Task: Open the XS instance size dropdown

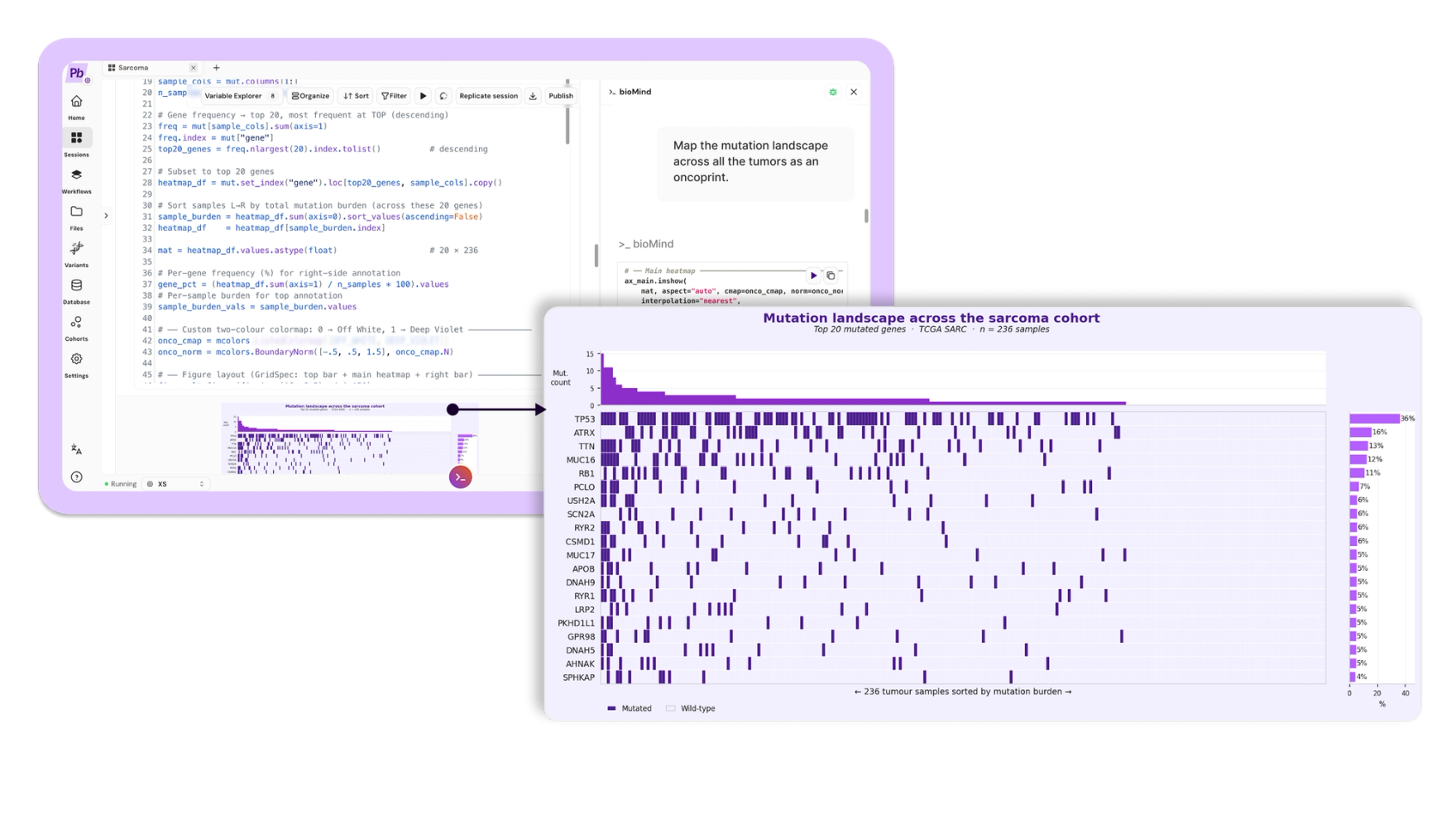Action: click(x=175, y=484)
